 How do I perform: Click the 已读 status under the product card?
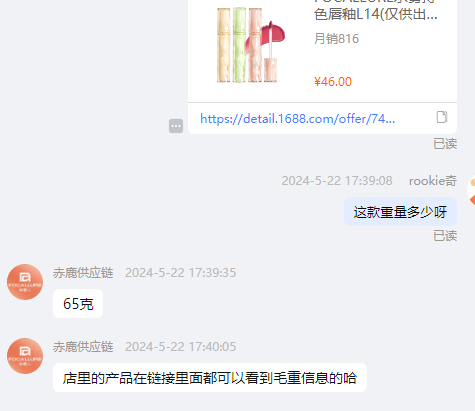point(445,144)
